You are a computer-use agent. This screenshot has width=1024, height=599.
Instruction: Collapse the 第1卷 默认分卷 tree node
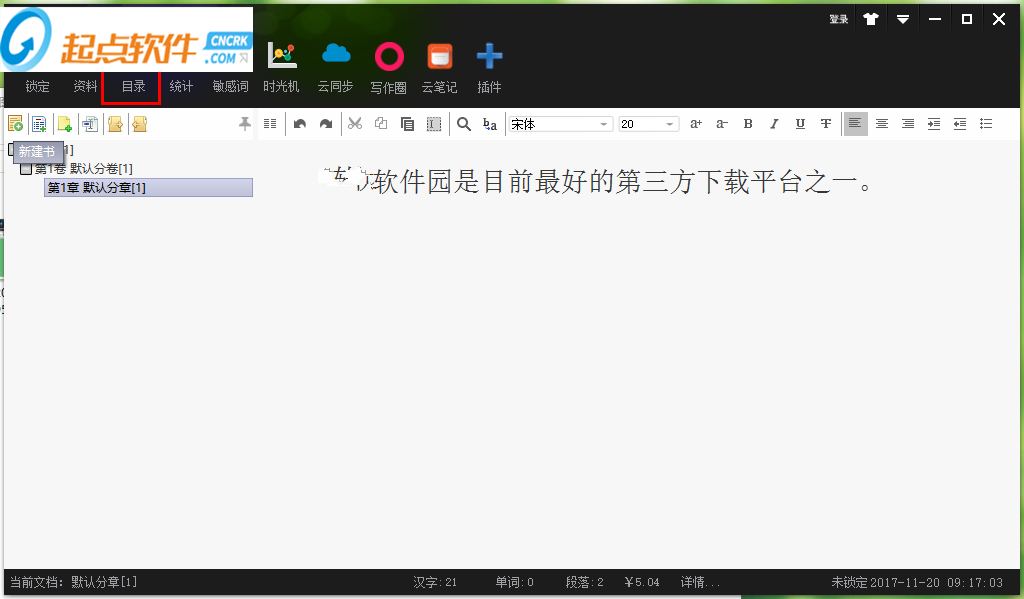26,169
